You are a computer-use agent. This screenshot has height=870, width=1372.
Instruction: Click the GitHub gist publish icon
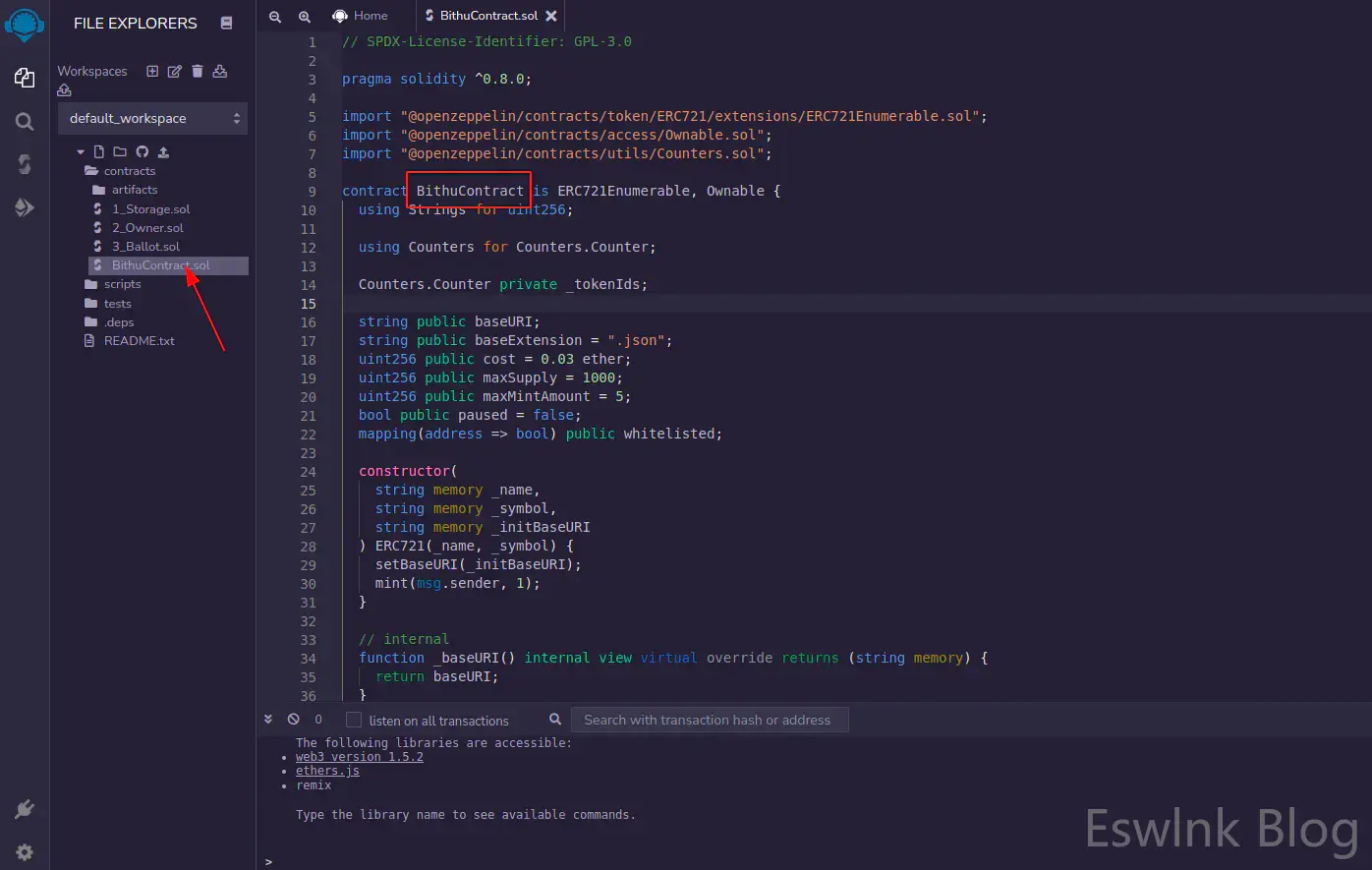click(142, 151)
